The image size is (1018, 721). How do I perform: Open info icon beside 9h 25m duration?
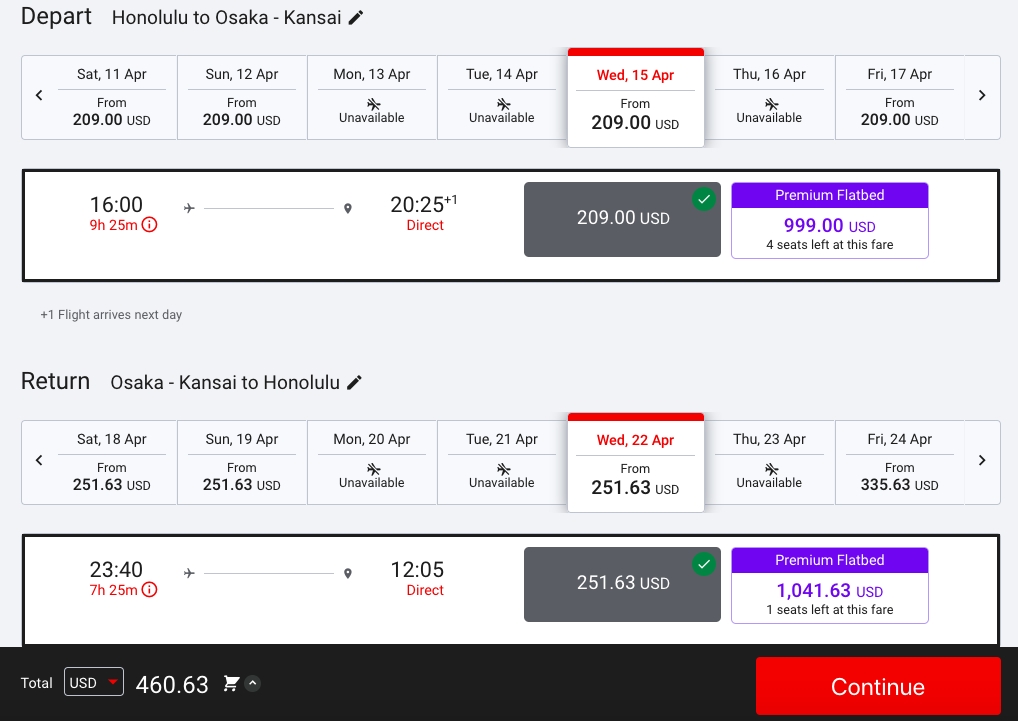[x=149, y=225]
